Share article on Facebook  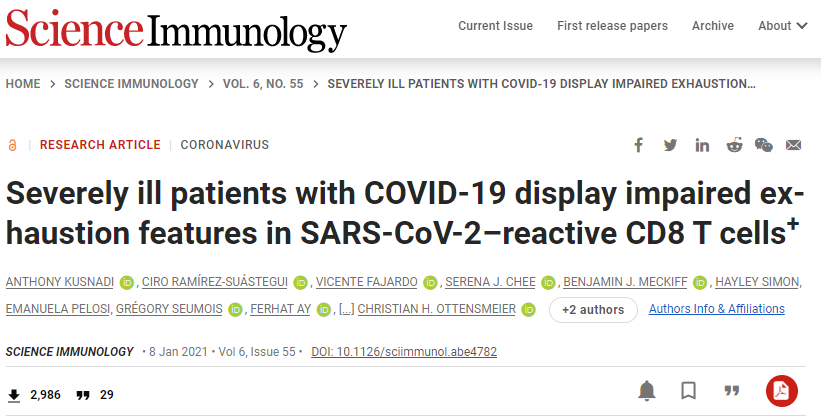click(x=639, y=145)
